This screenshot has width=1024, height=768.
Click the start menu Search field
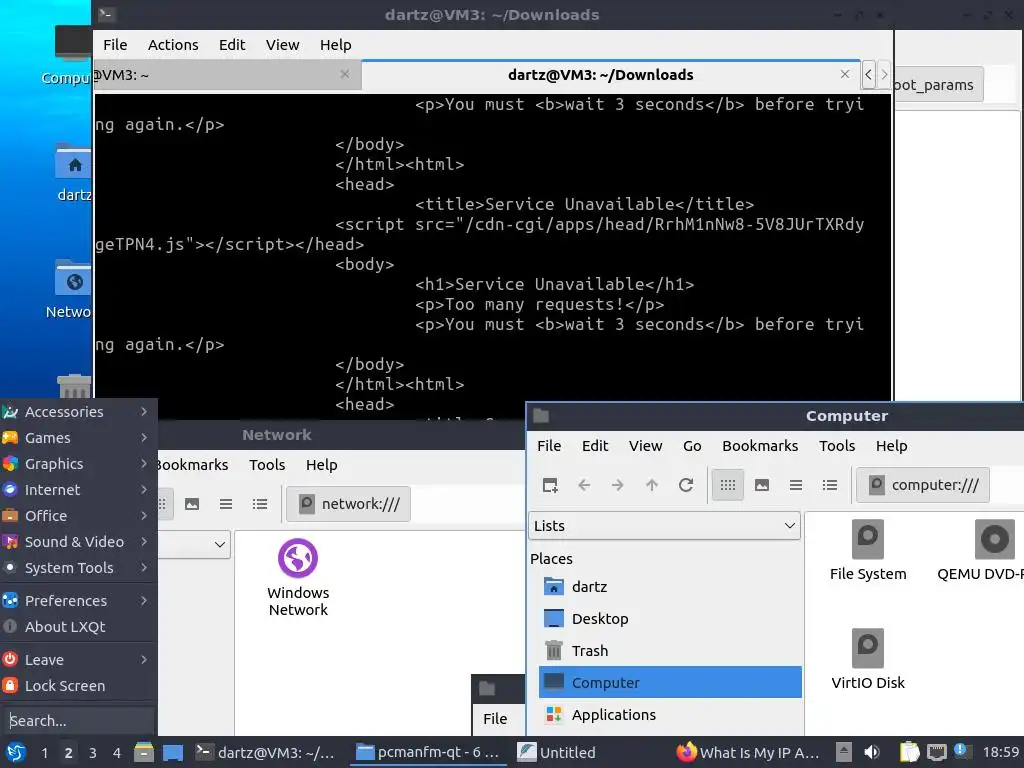pyautogui.click(x=78, y=721)
